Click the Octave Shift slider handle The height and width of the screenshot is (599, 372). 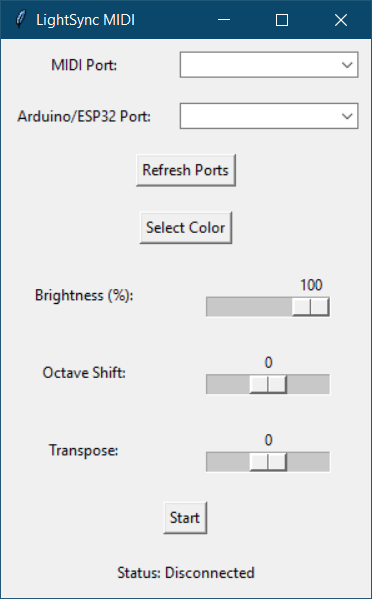click(x=268, y=384)
